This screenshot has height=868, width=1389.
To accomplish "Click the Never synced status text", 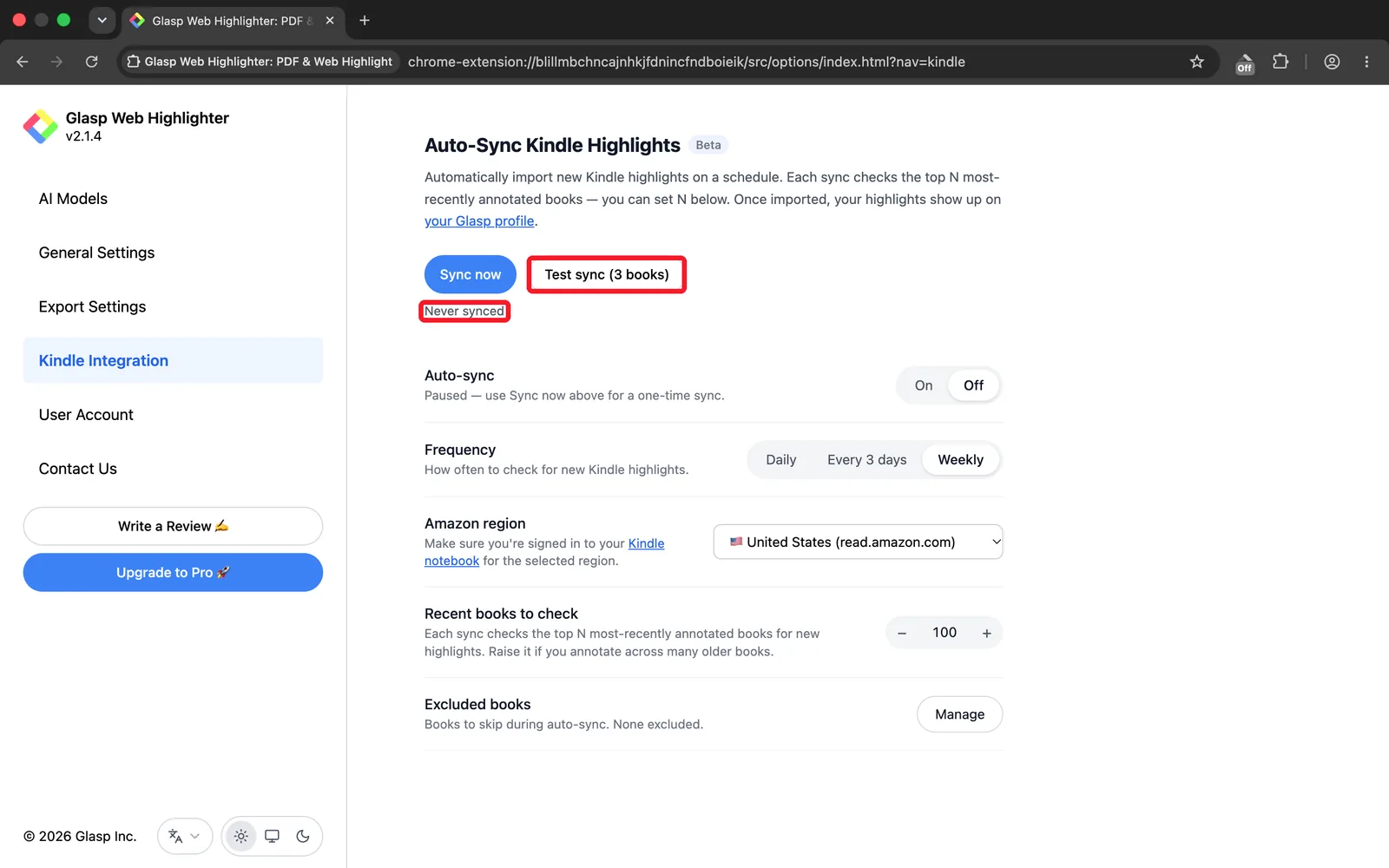I will [x=464, y=311].
